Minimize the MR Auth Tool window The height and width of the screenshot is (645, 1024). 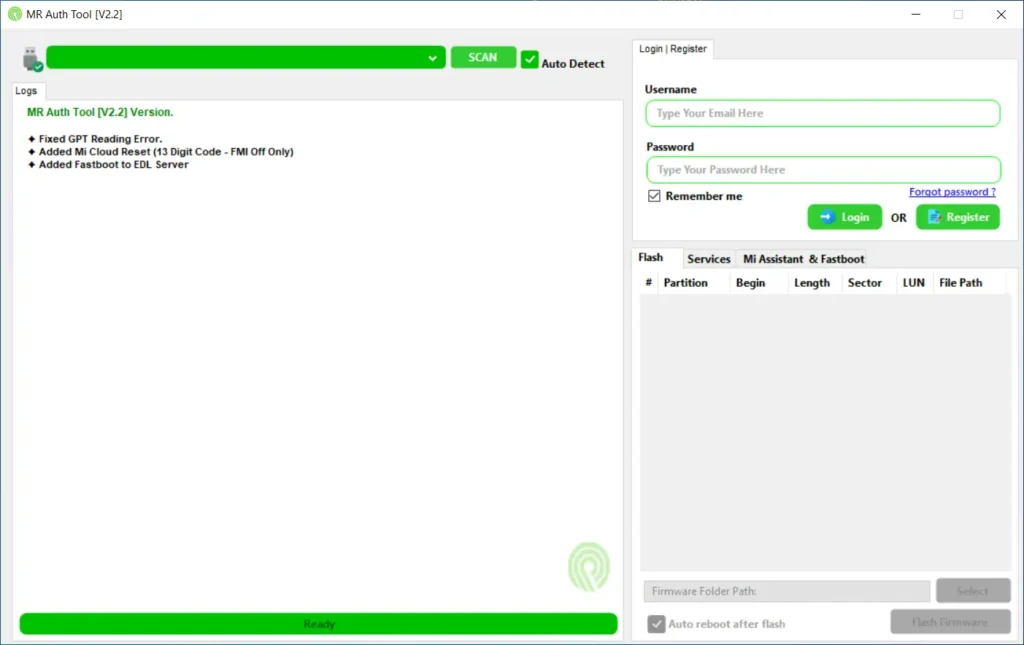(916, 14)
